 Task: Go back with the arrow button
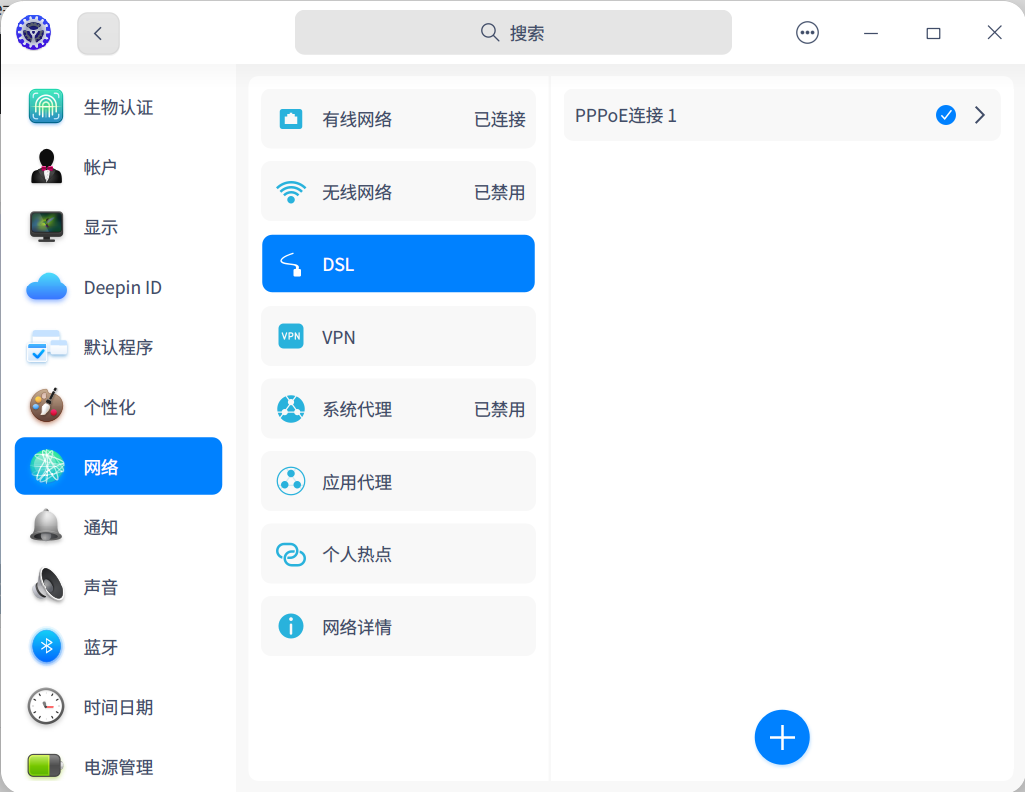coord(97,32)
